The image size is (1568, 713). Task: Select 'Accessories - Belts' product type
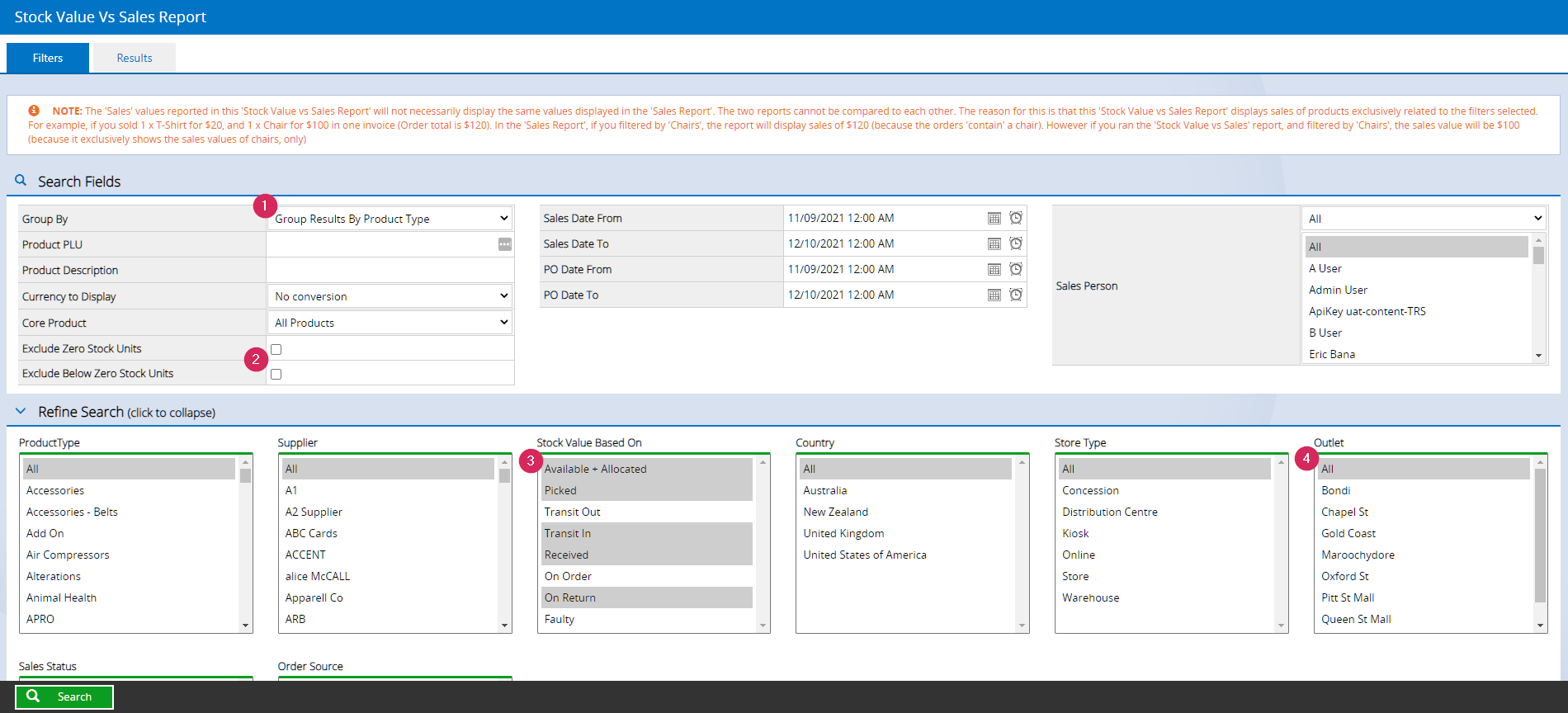pos(130,512)
